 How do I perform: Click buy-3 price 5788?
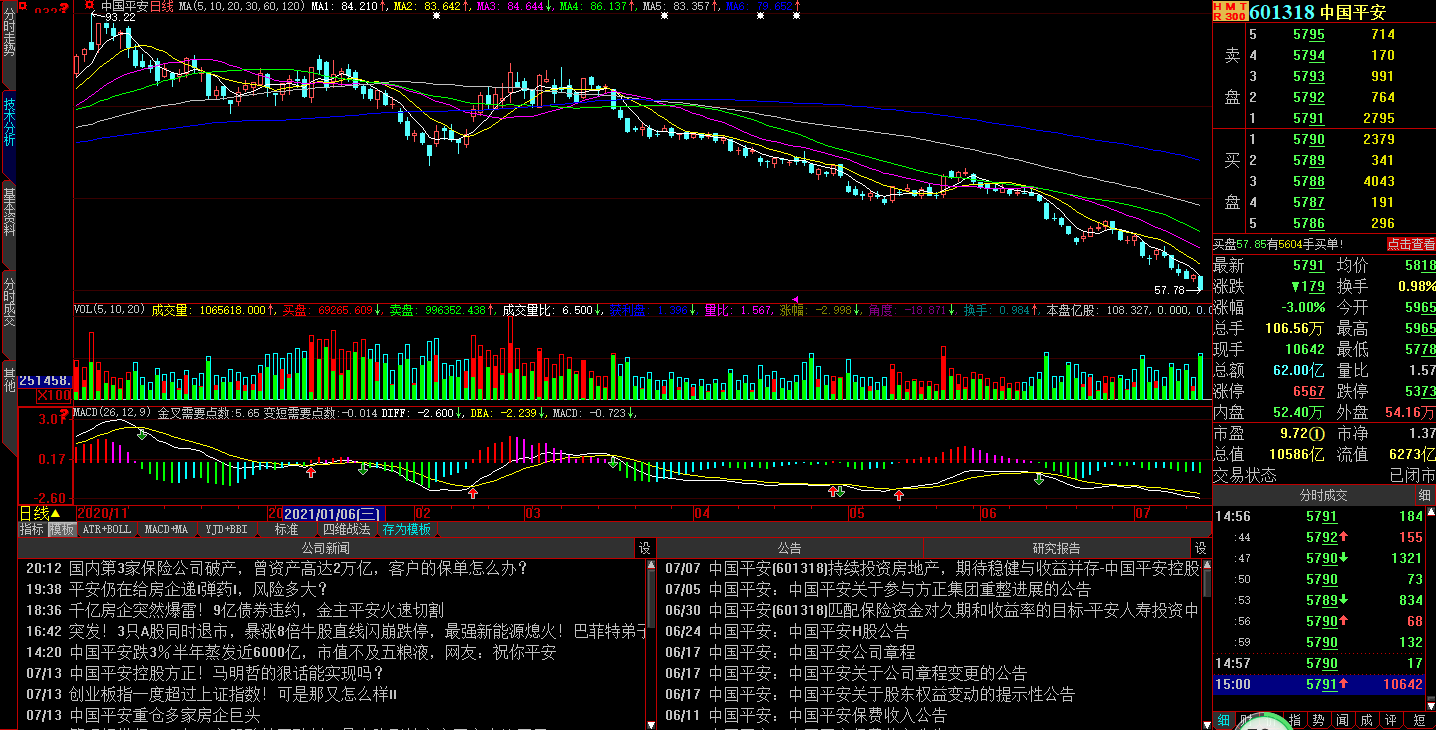pos(1309,181)
